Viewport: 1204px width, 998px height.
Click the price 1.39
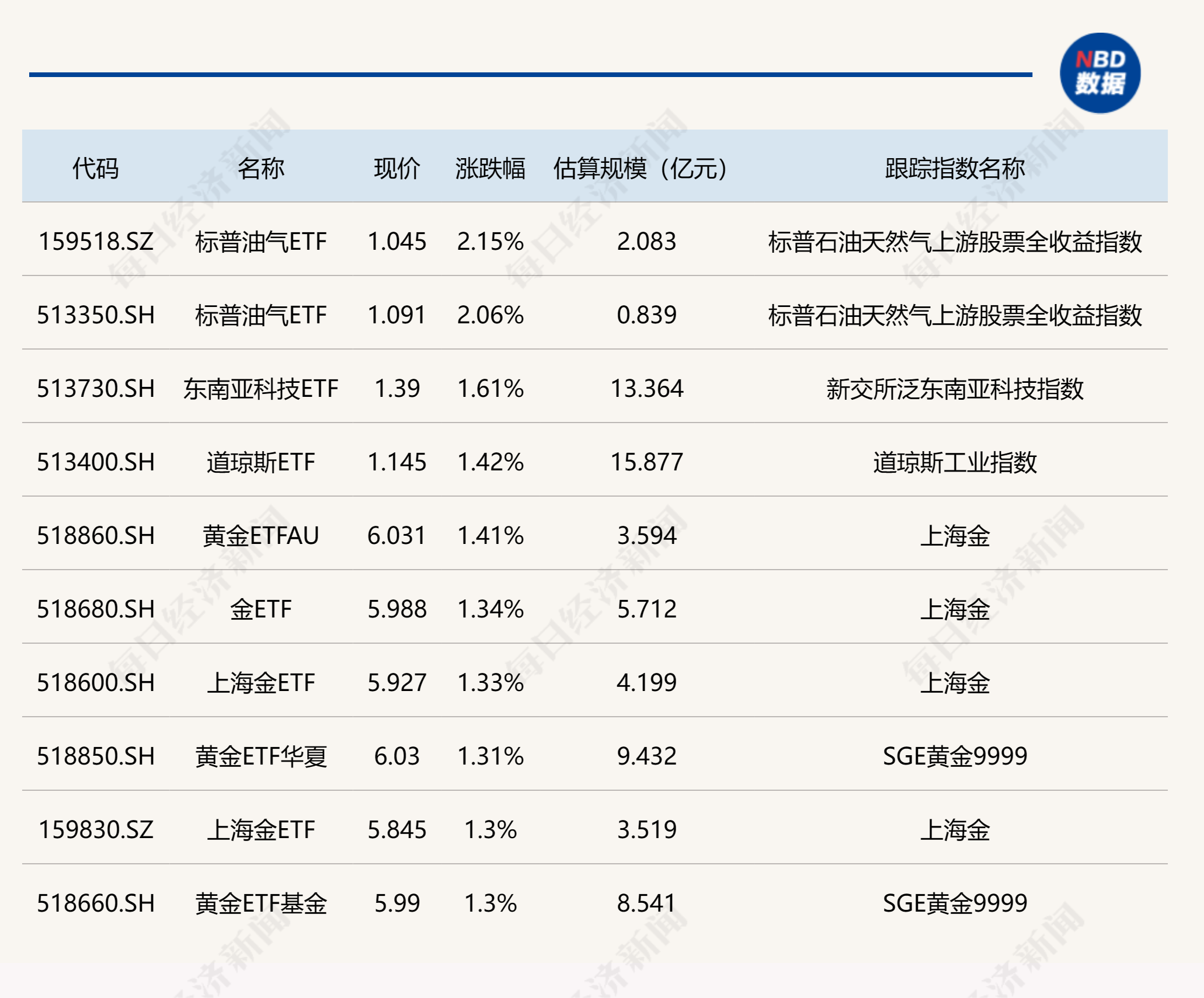[x=397, y=389]
